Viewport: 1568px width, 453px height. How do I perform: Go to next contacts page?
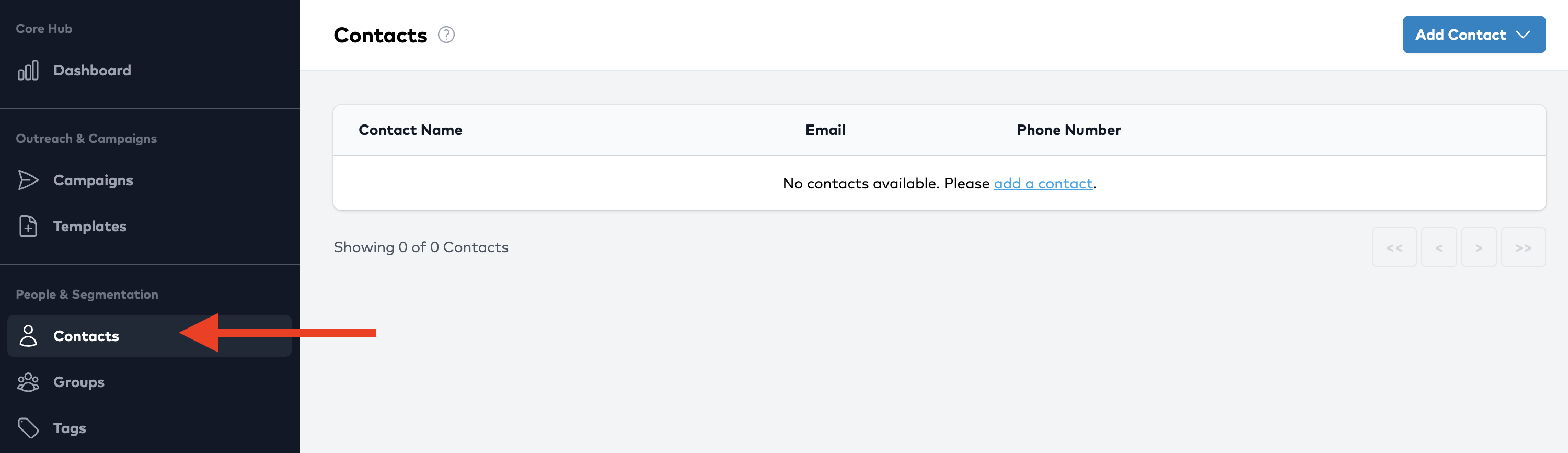click(1479, 247)
